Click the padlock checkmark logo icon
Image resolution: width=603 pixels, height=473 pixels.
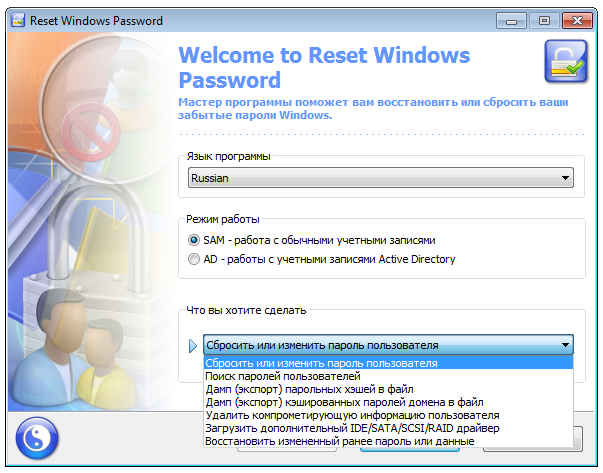point(566,62)
